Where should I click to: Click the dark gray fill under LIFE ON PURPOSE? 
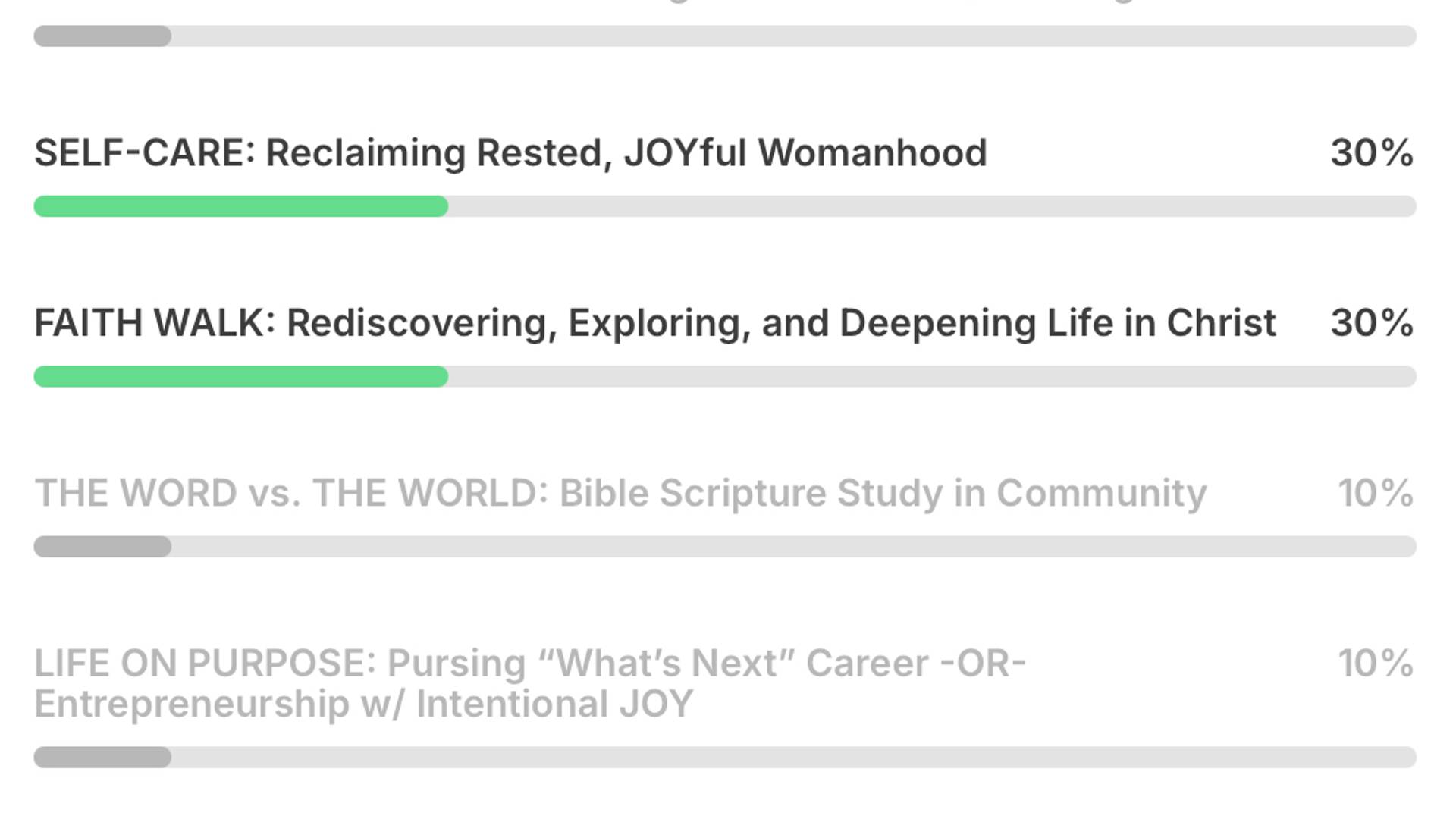[x=102, y=758]
